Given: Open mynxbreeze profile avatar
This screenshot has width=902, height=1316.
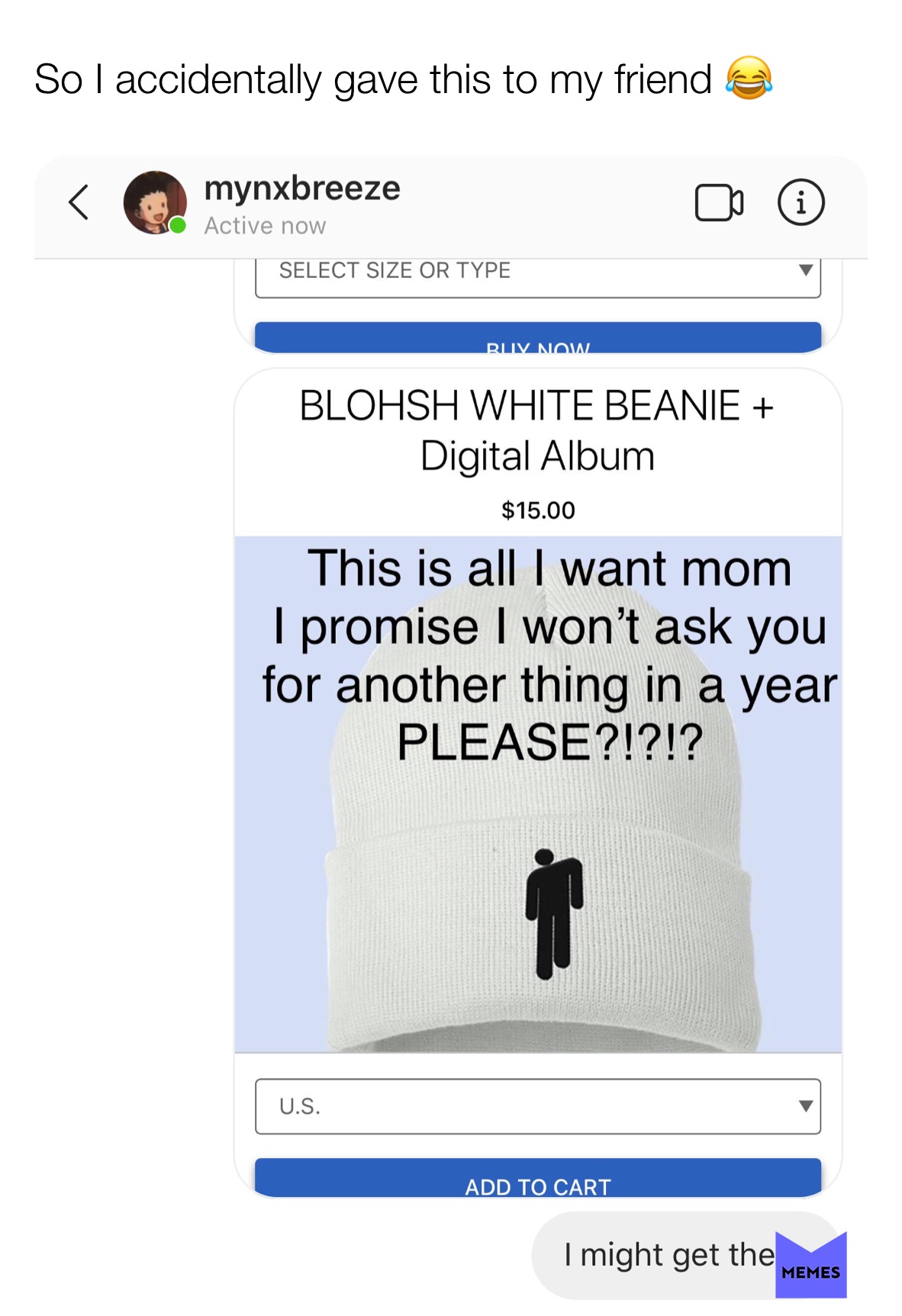Looking at the screenshot, I should pyautogui.click(x=155, y=202).
